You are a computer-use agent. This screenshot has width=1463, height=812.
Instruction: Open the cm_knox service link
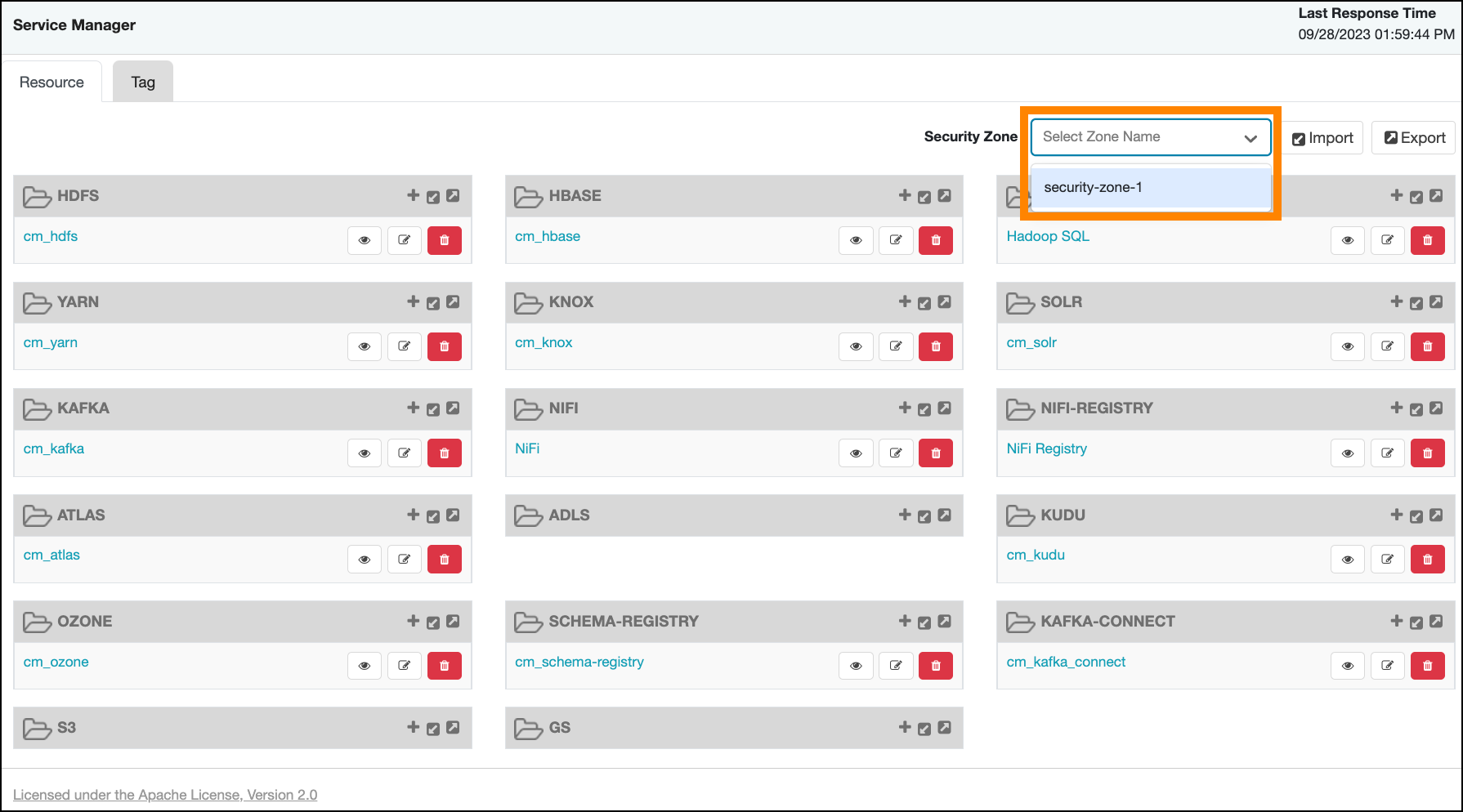544,342
